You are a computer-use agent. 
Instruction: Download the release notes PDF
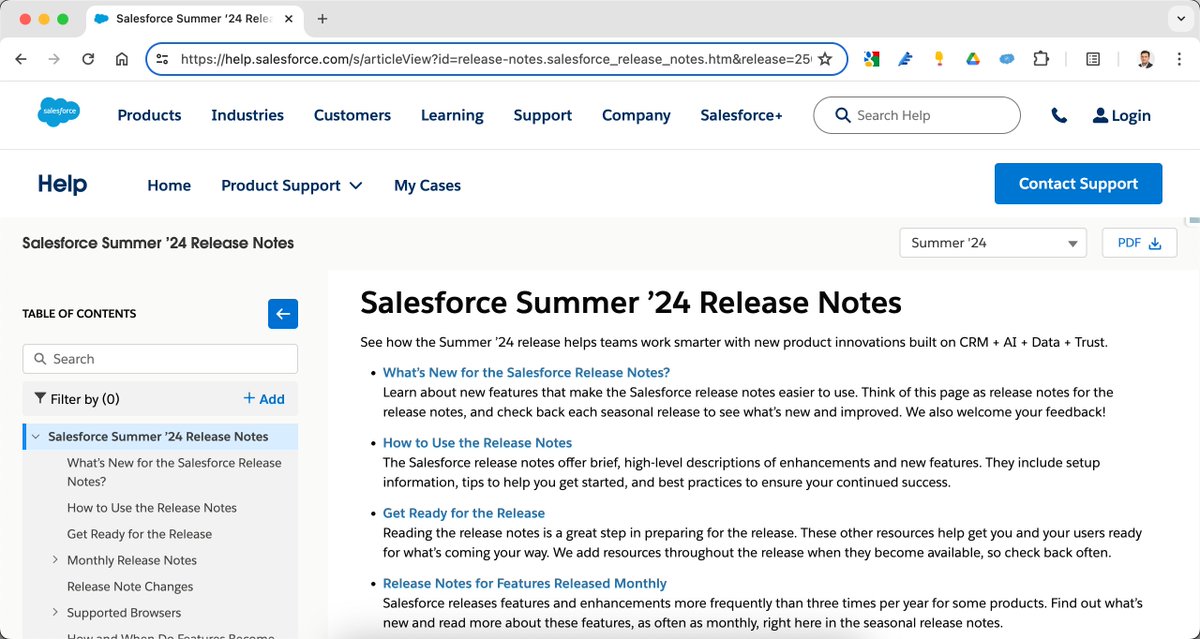[x=1139, y=243]
